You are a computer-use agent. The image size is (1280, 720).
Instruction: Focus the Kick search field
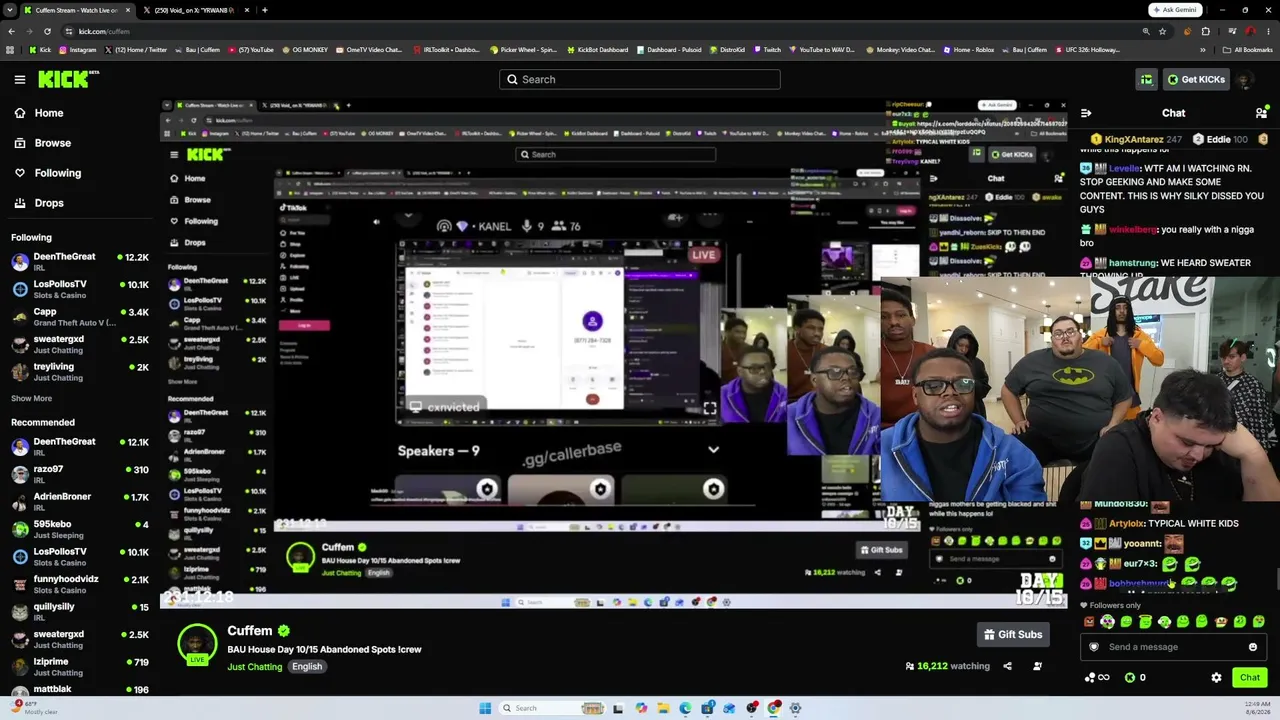pyautogui.click(x=640, y=79)
